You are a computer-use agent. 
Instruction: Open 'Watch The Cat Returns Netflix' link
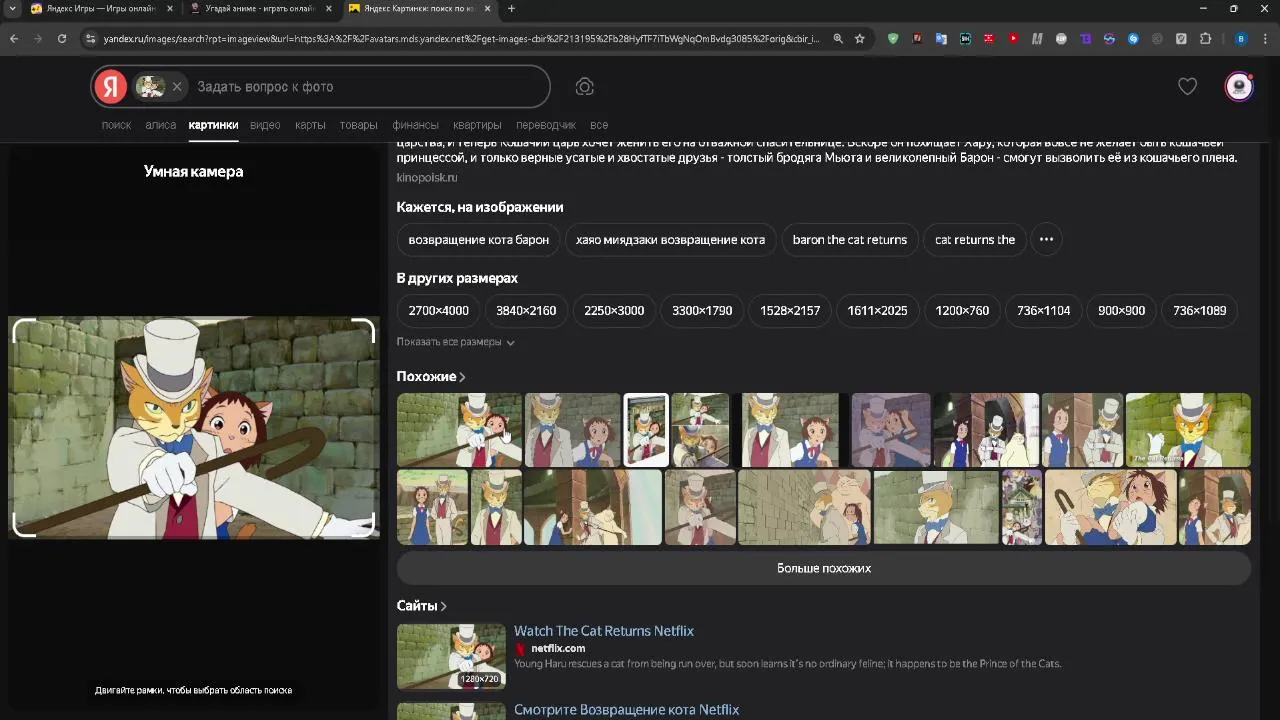[x=604, y=631]
